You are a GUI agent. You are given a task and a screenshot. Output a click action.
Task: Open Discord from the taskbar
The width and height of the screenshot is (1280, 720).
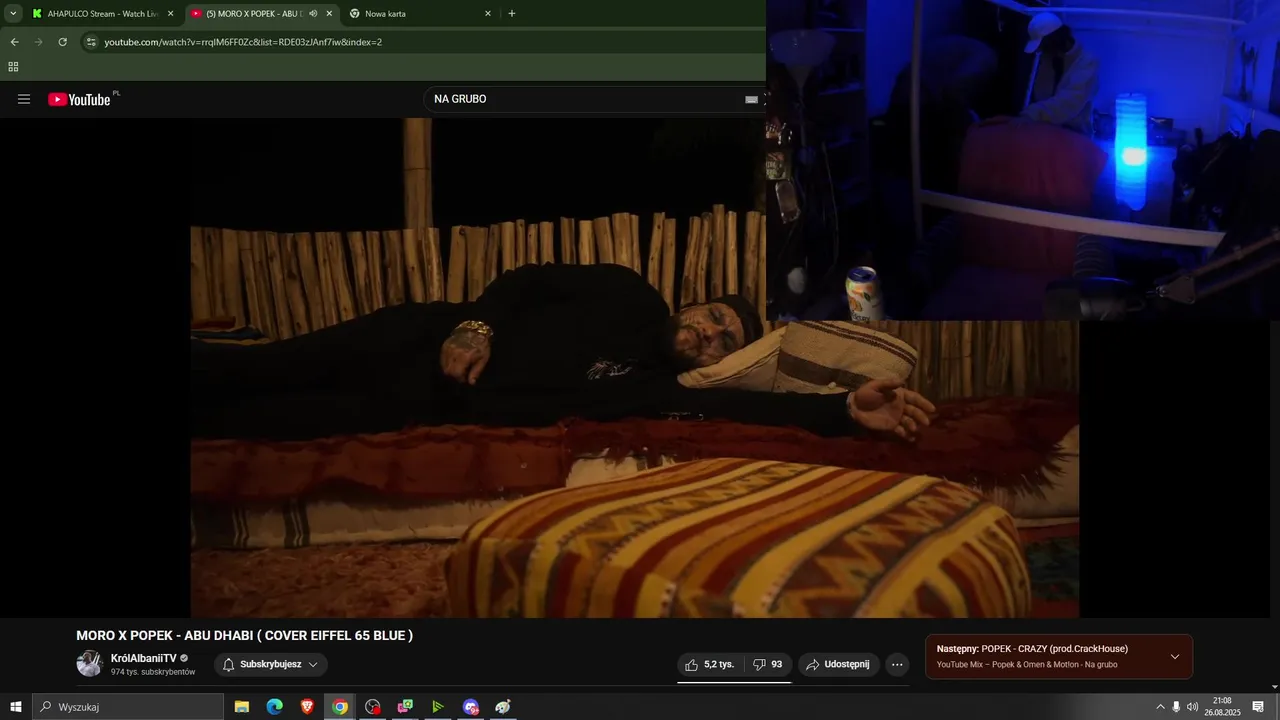(471, 707)
